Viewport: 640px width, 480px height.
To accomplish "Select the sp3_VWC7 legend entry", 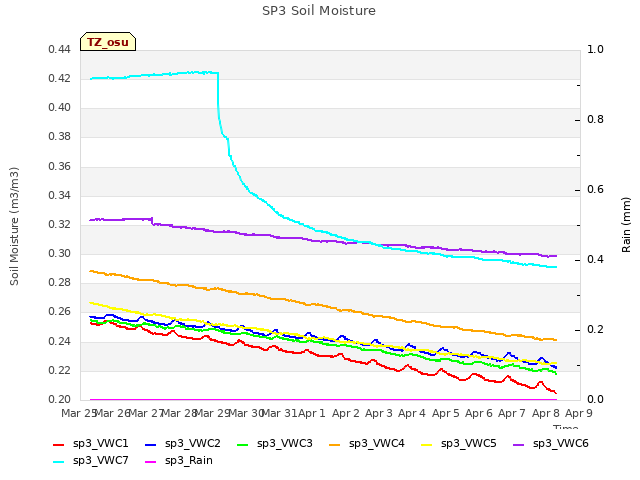I will [91, 461].
